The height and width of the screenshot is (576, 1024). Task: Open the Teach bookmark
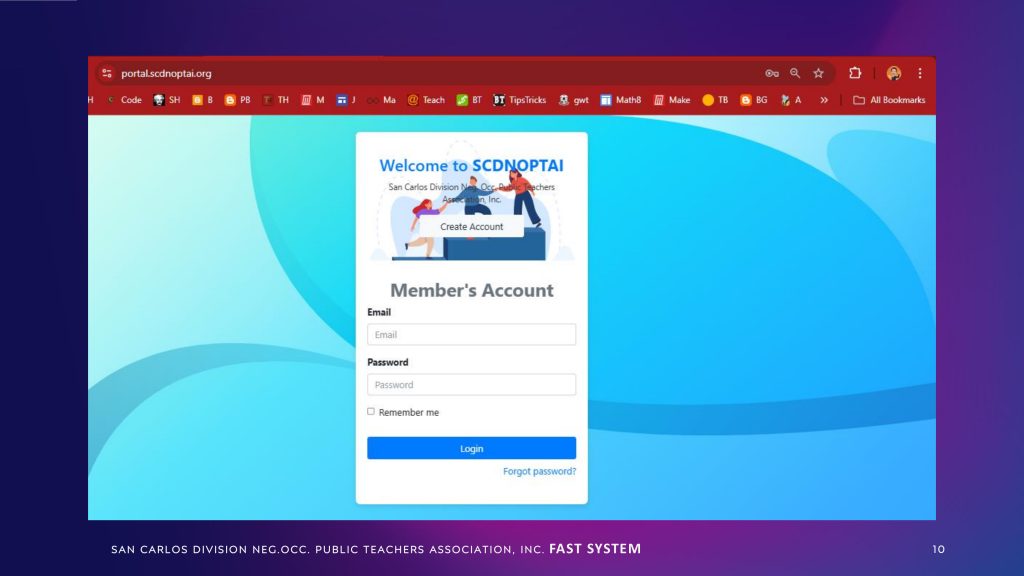tap(426, 100)
